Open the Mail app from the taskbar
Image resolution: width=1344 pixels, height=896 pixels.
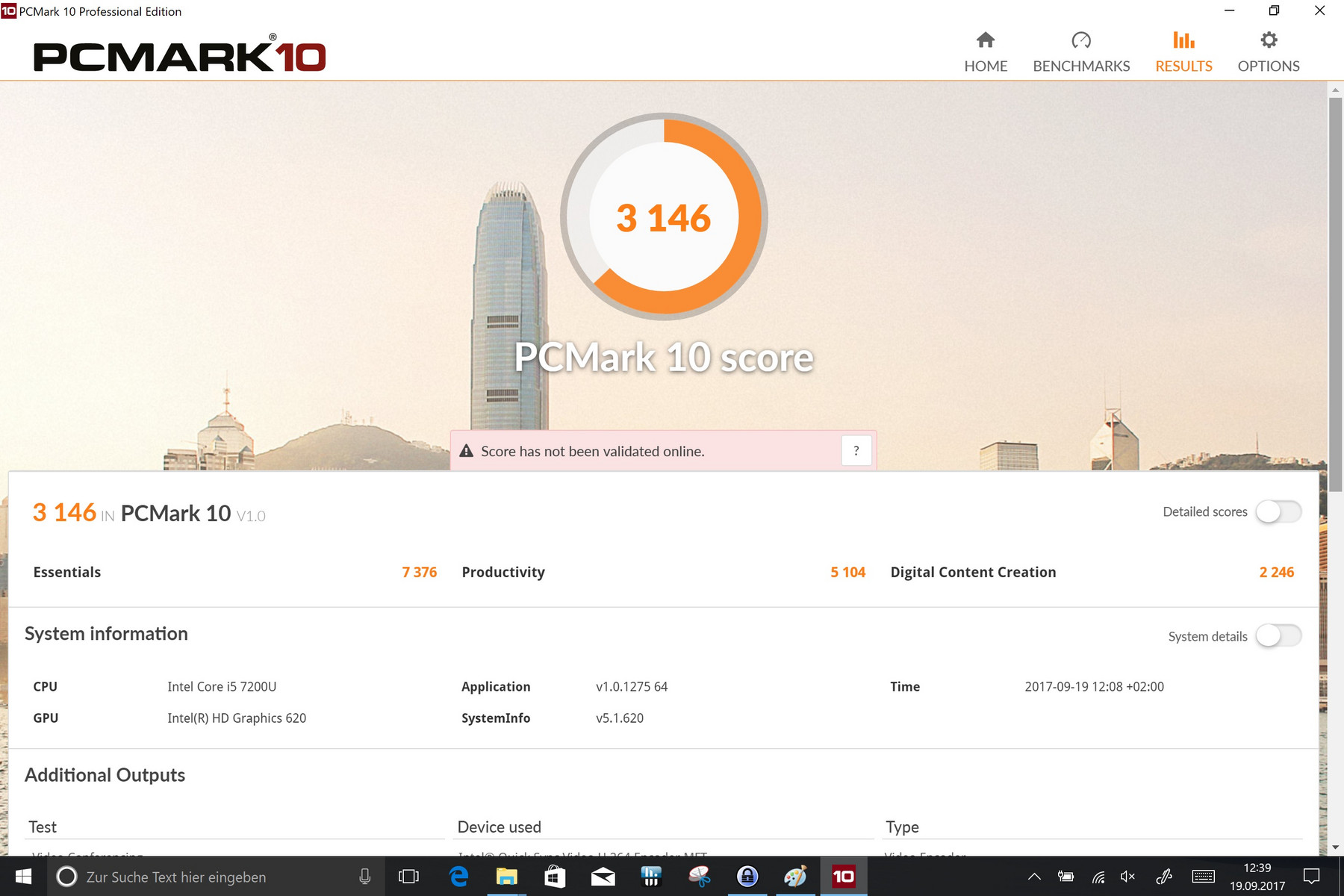tap(603, 877)
